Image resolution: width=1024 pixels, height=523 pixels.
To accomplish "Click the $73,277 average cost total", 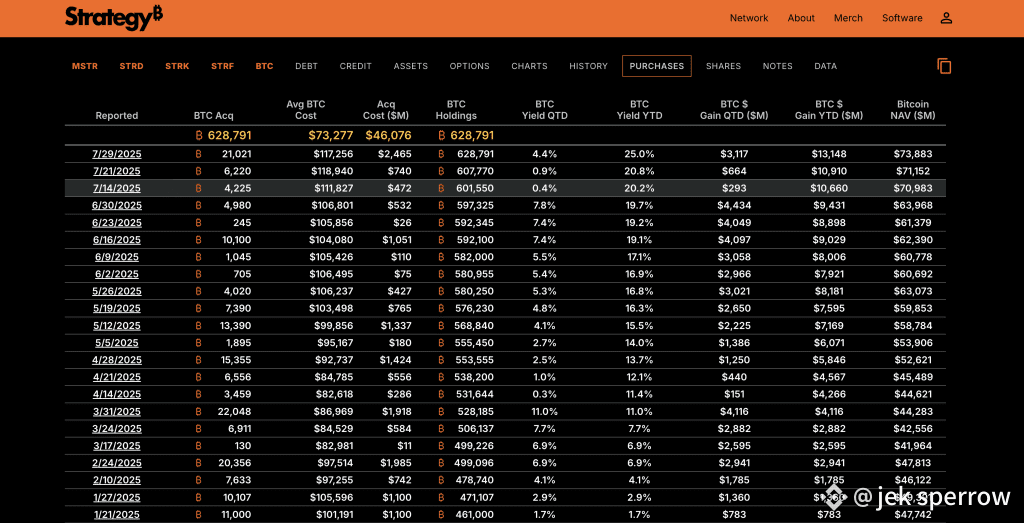I will (331, 136).
